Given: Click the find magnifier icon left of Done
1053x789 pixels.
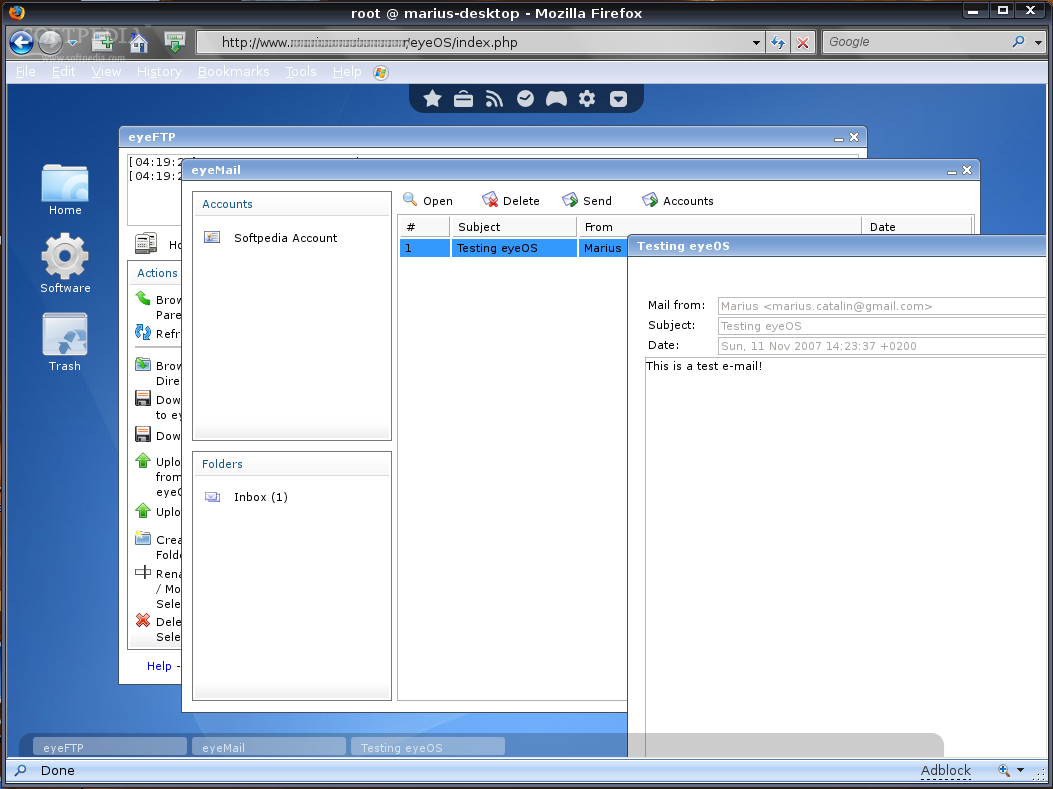Looking at the screenshot, I should coord(21,770).
